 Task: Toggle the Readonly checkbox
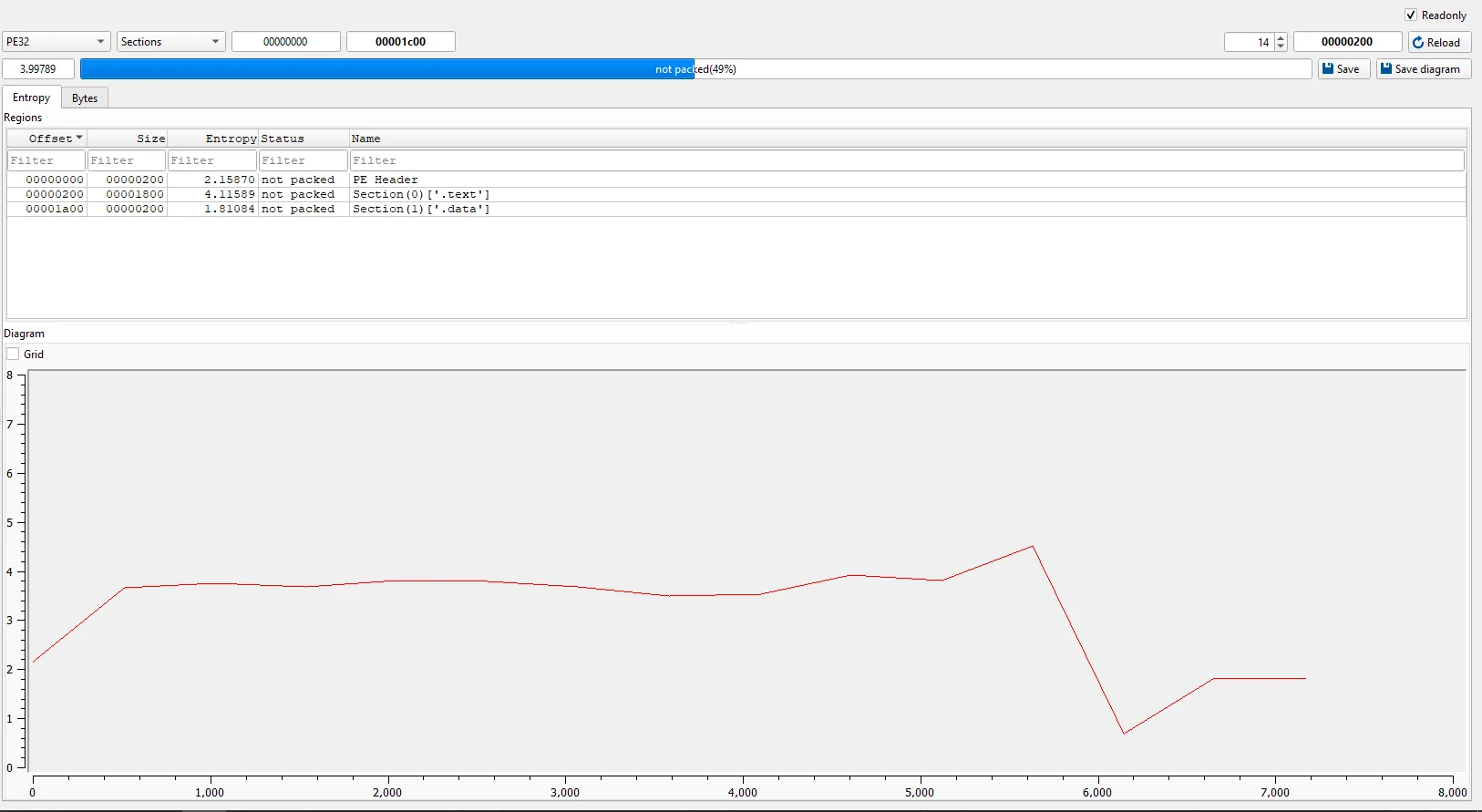pos(1411,15)
